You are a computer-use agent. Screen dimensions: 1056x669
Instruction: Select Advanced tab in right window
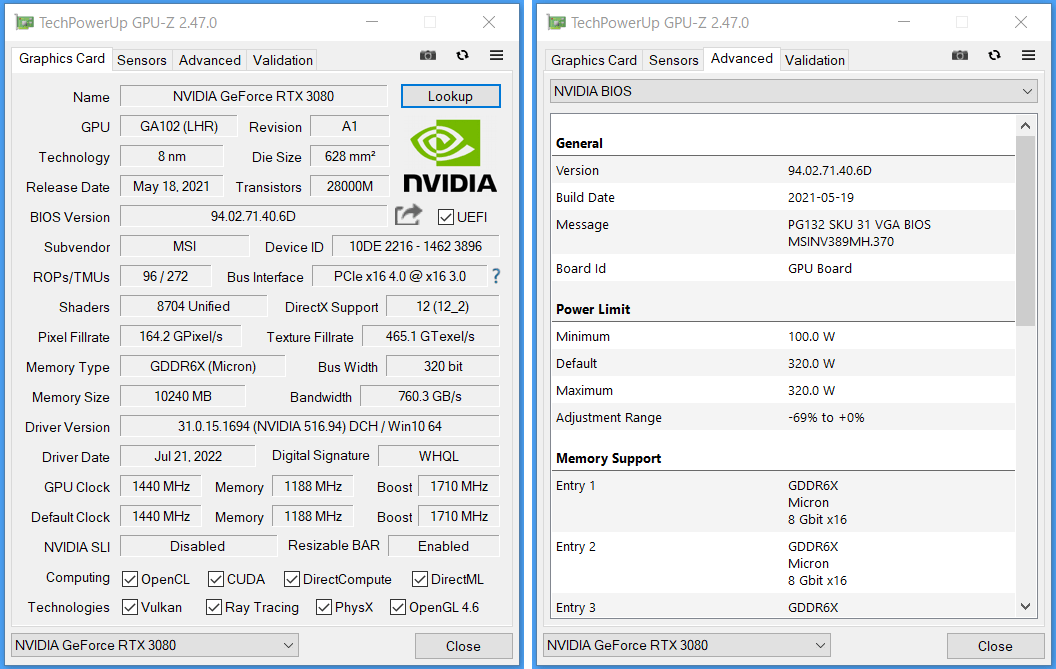click(x=741, y=59)
